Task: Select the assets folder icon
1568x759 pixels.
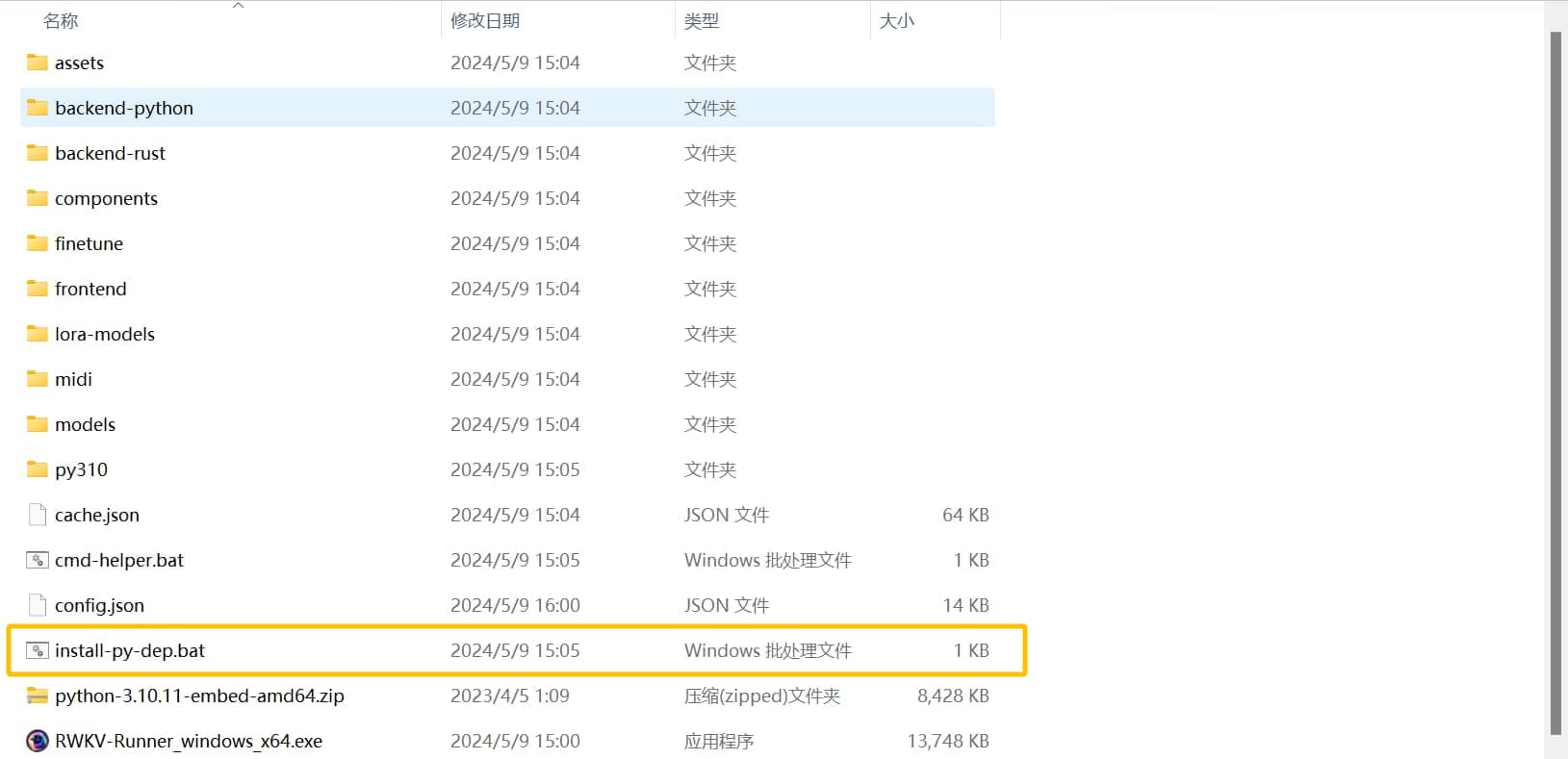Action: [x=38, y=63]
